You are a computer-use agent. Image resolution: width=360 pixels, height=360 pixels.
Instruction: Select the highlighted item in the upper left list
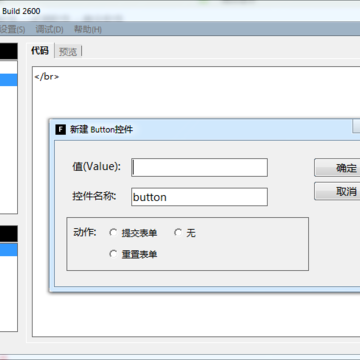point(9,80)
